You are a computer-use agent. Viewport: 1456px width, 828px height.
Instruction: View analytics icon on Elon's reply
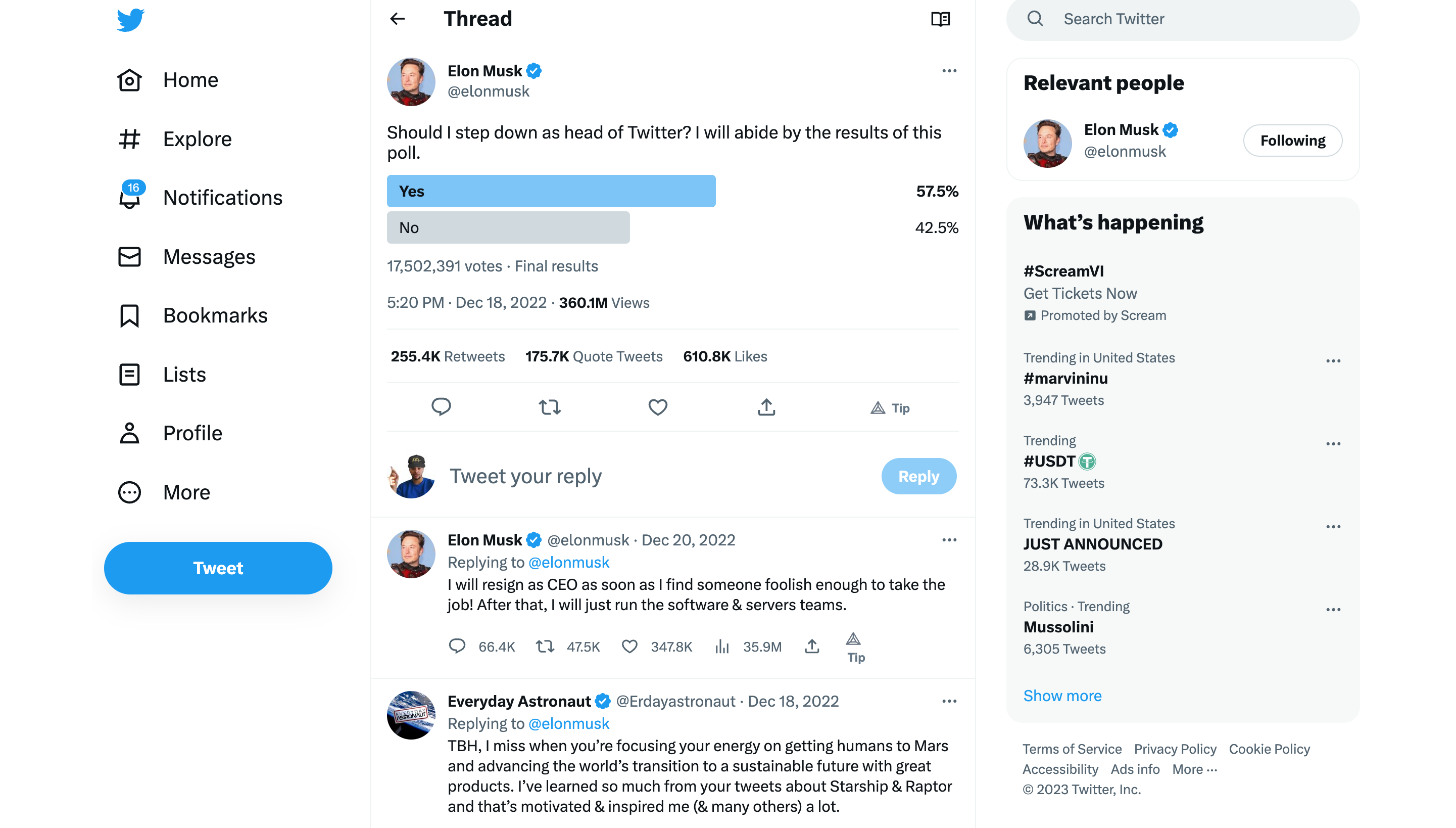pos(722,647)
